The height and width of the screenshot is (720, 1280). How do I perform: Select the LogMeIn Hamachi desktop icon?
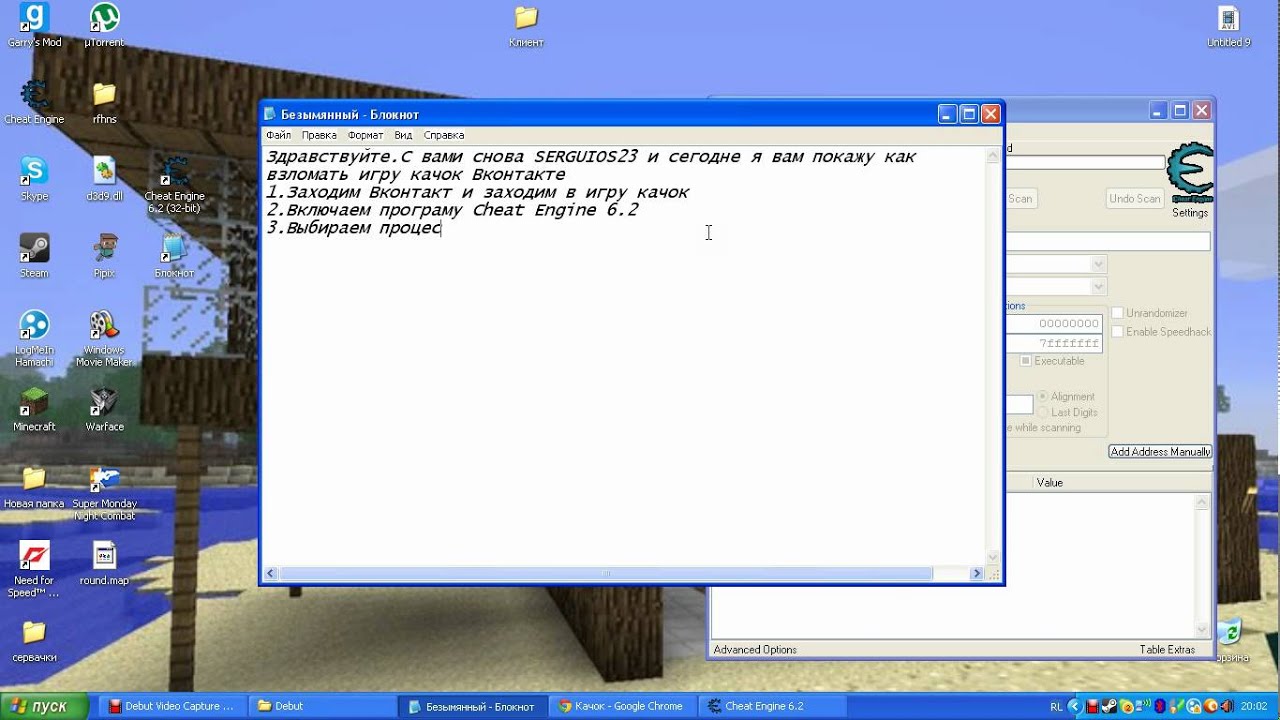point(34,339)
